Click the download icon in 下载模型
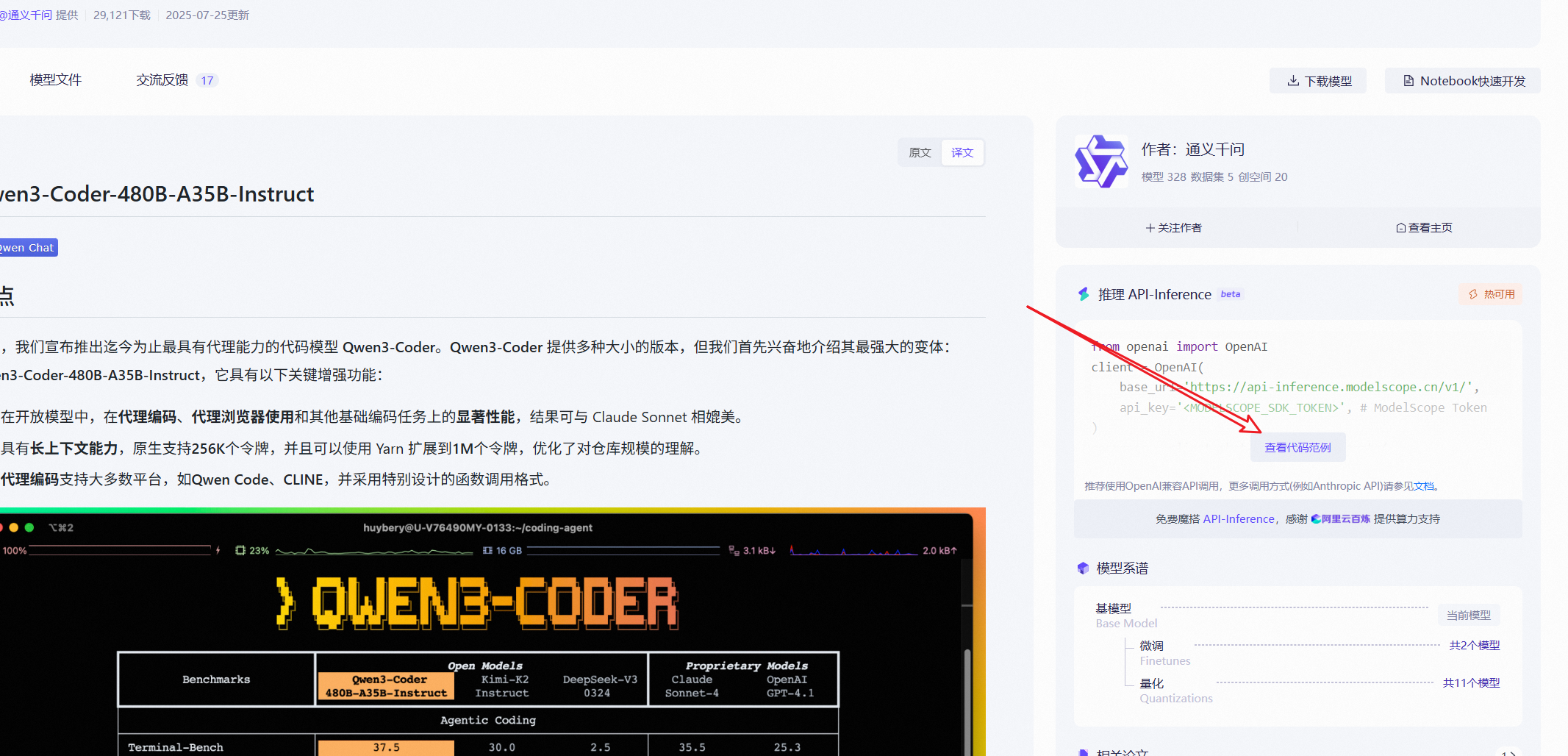Image resolution: width=1568 pixels, height=756 pixels. pos(1293,81)
